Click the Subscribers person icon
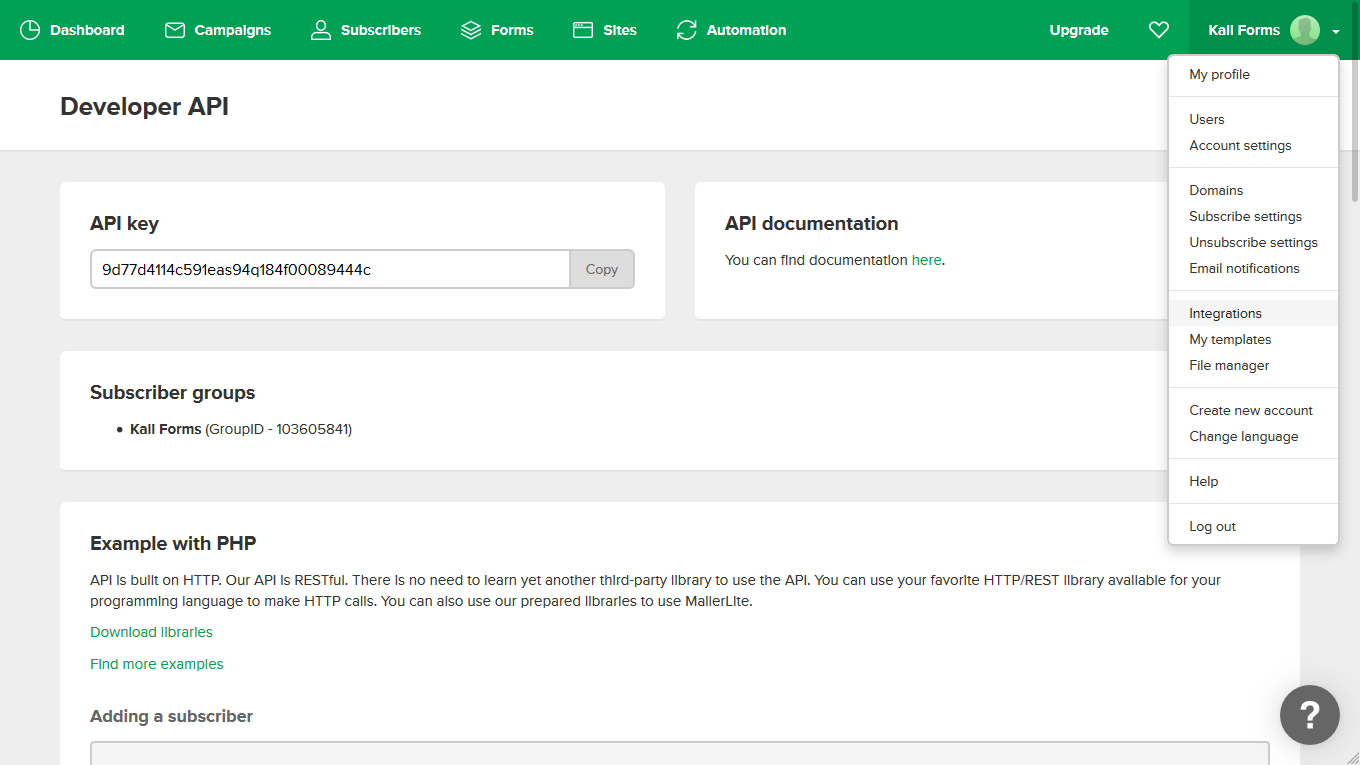The height and width of the screenshot is (765, 1360). 321,30
